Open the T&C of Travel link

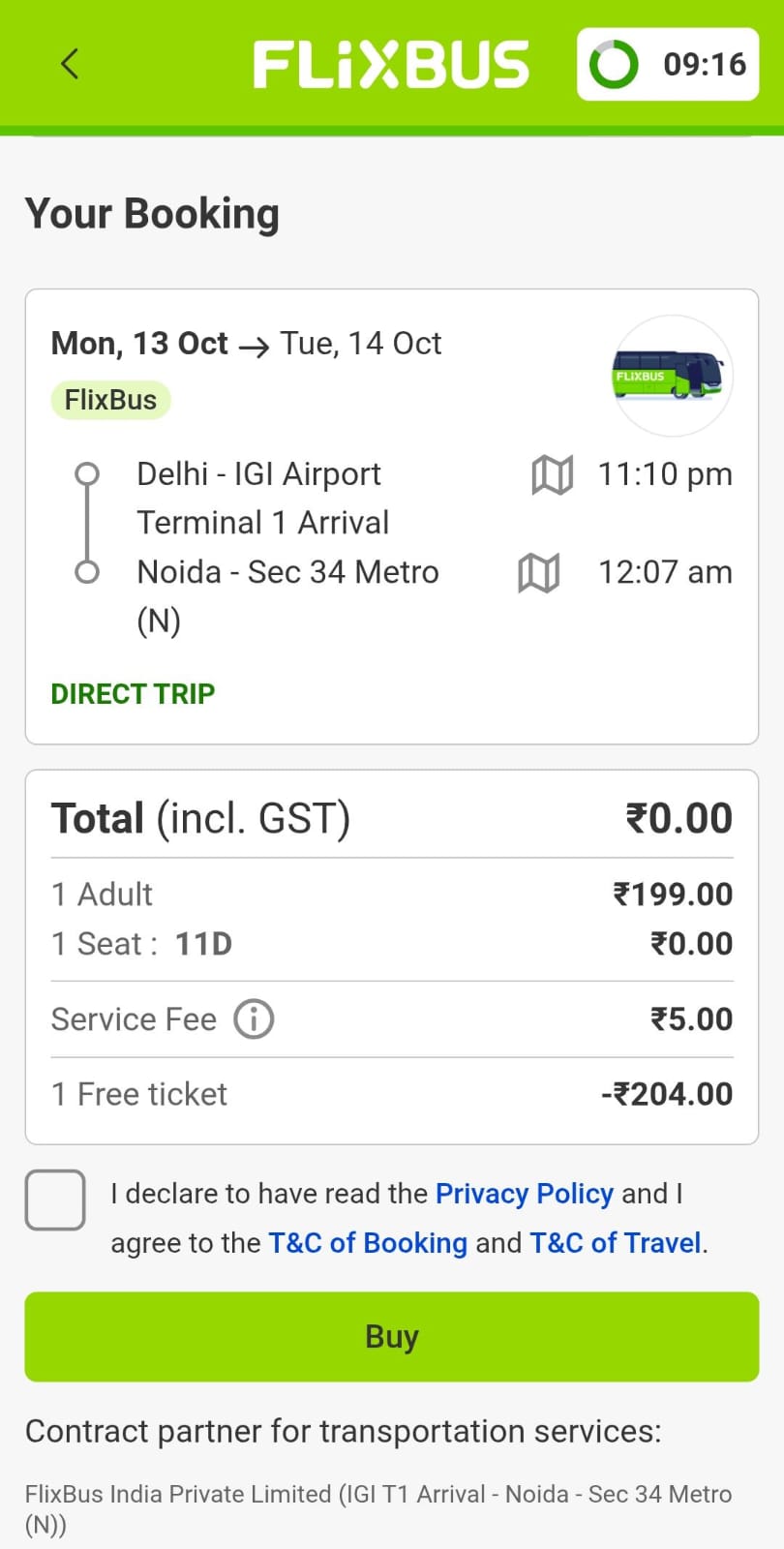[616, 1243]
